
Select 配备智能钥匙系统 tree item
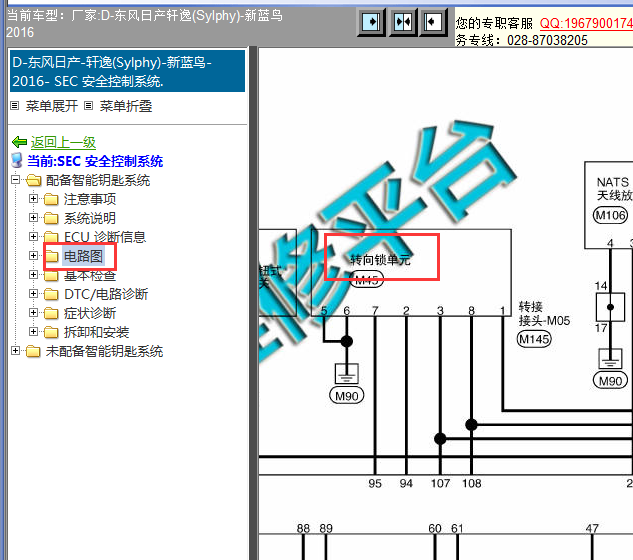[98, 180]
